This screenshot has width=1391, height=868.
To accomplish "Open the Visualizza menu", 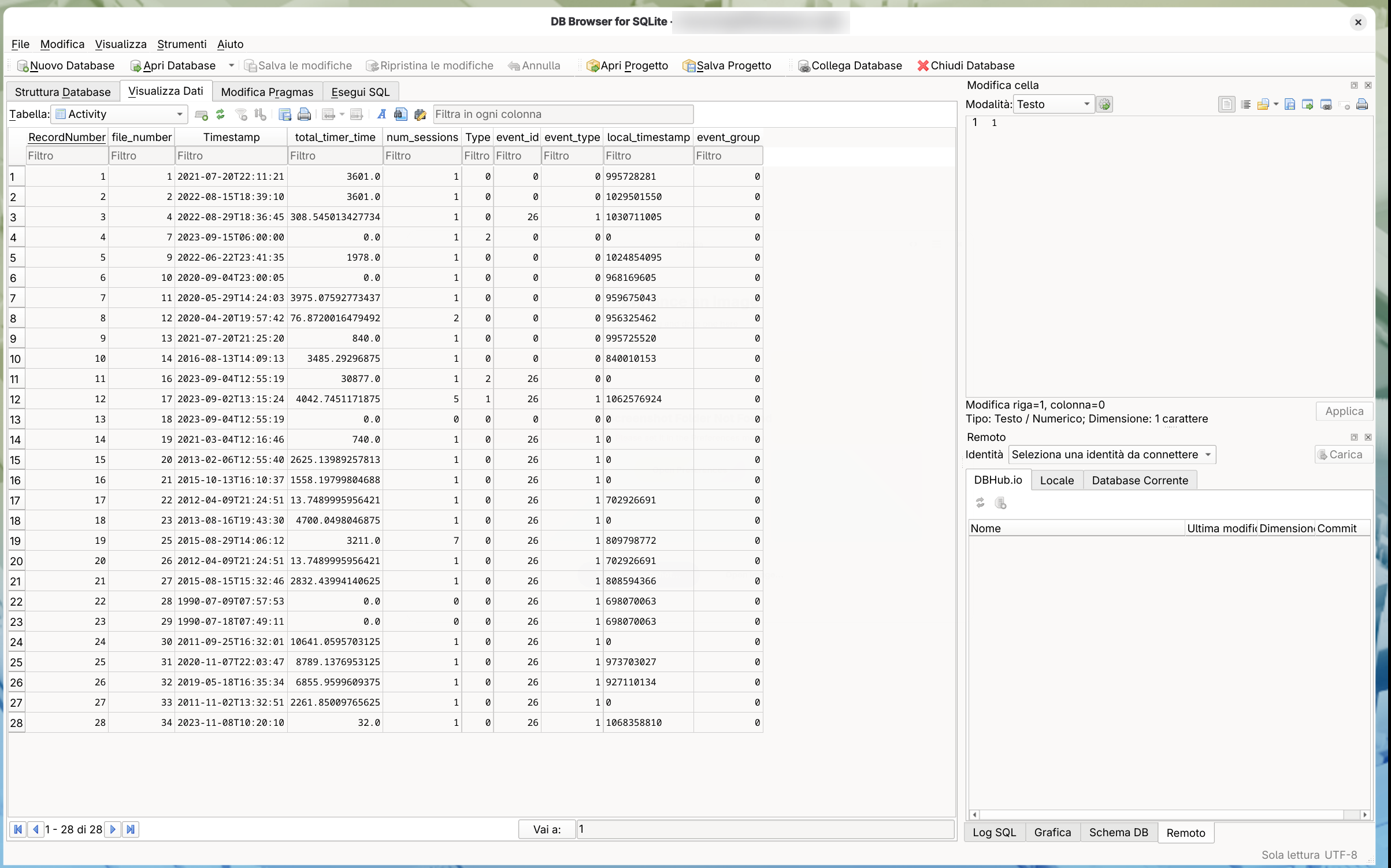I will (121, 44).
